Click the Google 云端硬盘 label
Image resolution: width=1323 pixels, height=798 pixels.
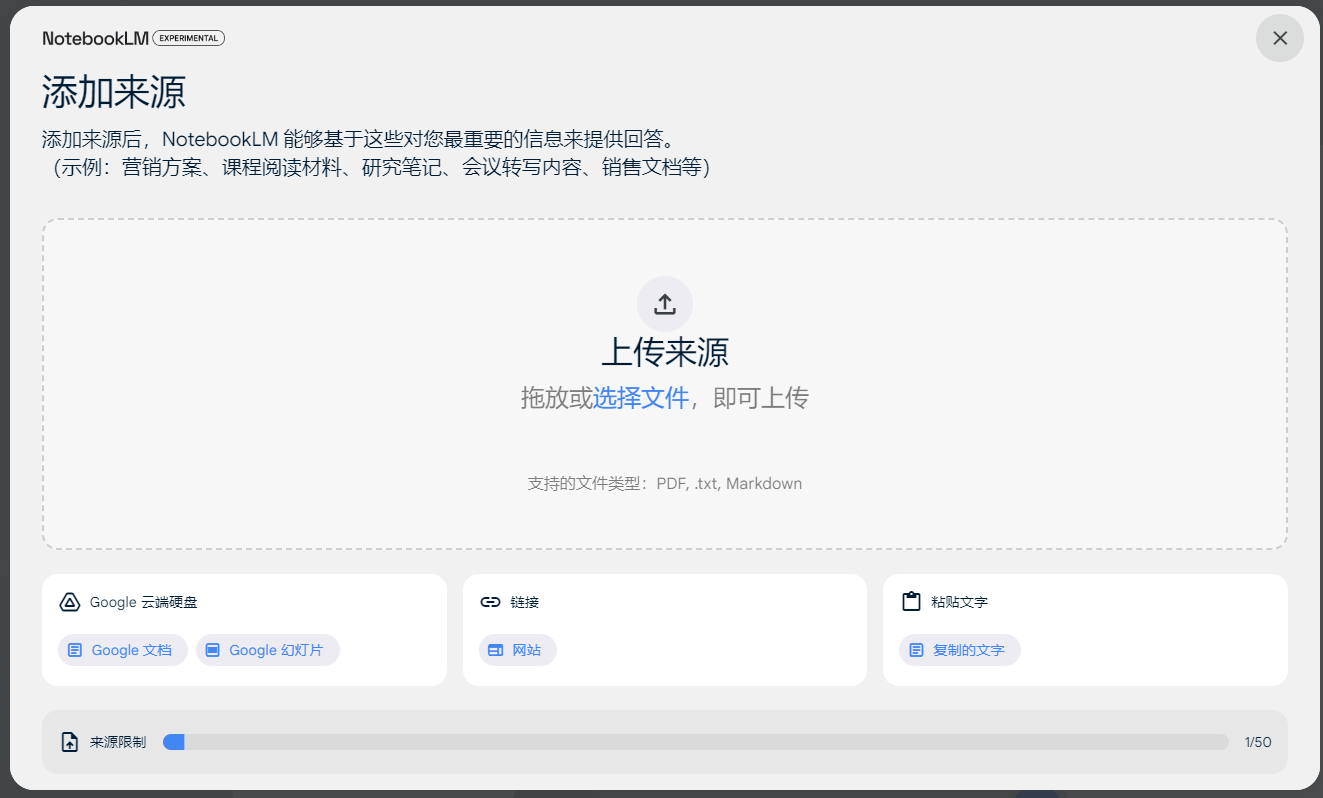pos(144,602)
